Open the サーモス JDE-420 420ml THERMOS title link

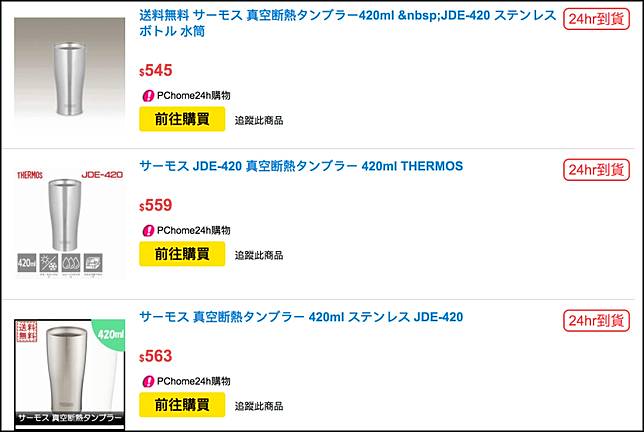pyautogui.click(x=301, y=166)
